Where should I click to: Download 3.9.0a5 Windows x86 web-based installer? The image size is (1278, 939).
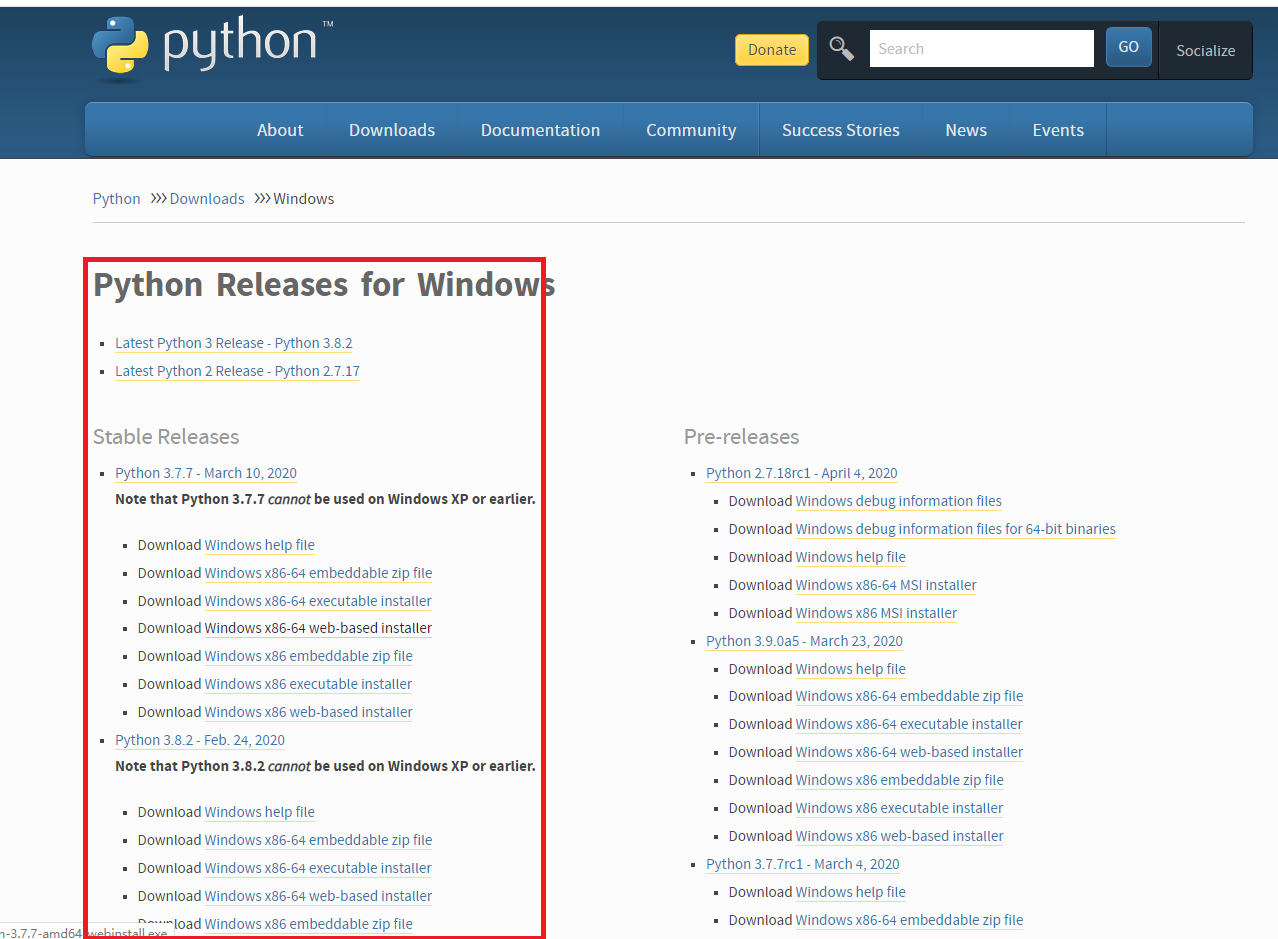coord(899,836)
